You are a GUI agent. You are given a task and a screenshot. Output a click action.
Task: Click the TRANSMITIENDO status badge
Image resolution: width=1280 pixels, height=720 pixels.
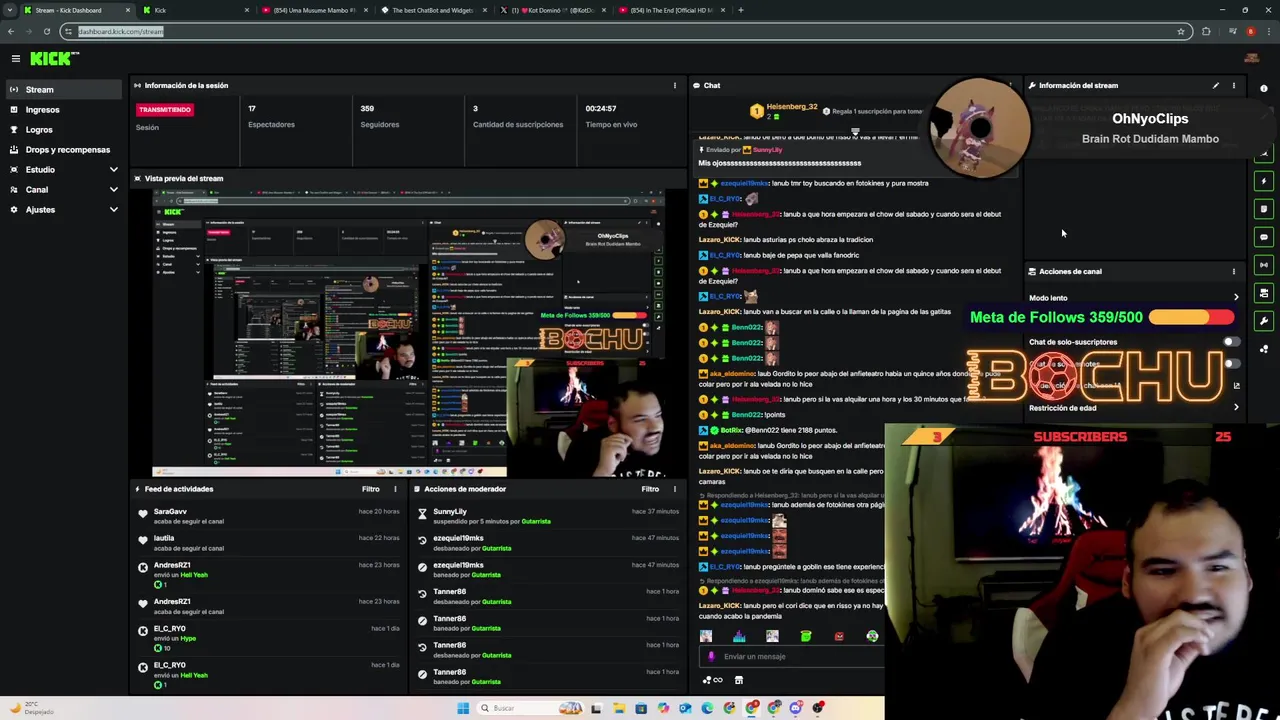[x=165, y=109]
